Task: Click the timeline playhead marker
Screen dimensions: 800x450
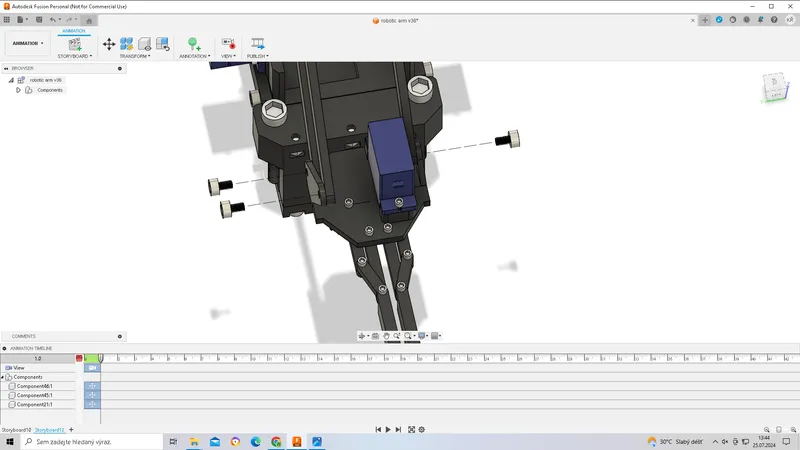Action: pos(101,358)
